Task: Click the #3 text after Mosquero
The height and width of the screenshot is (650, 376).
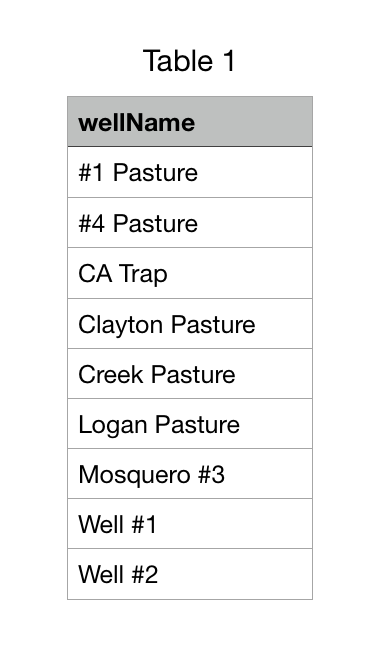Action: click(x=211, y=474)
